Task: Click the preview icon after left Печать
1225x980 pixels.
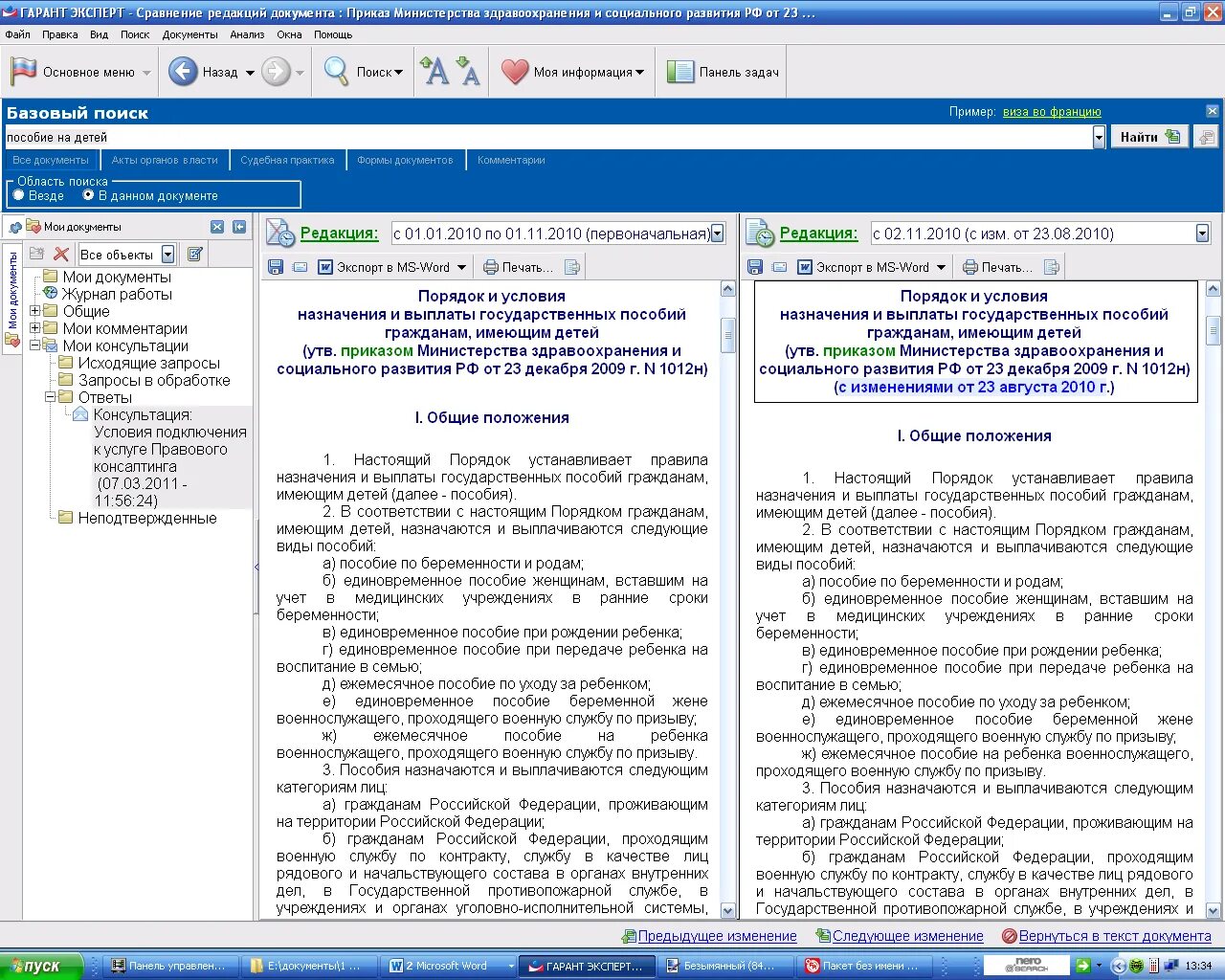Action: [x=572, y=267]
